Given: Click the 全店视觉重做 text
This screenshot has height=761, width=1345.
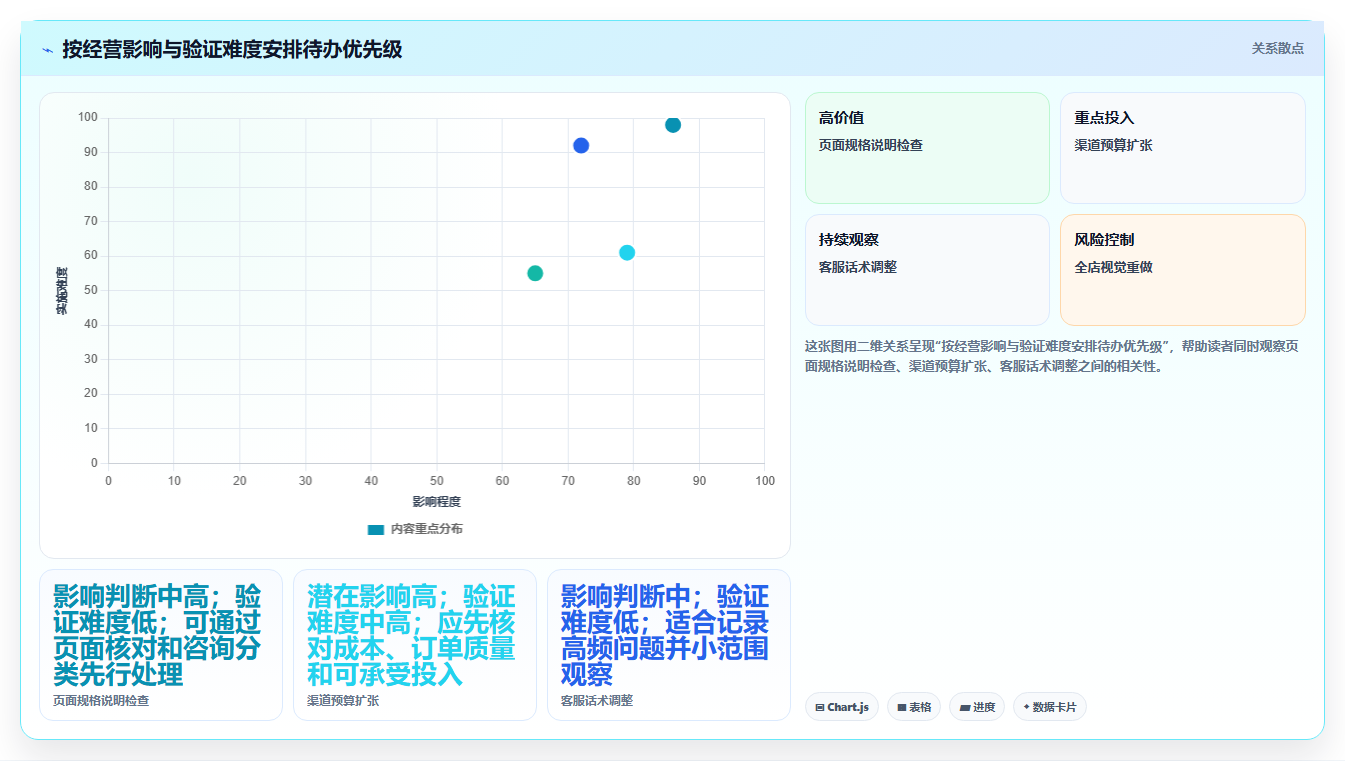Looking at the screenshot, I should click(1114, 267).
